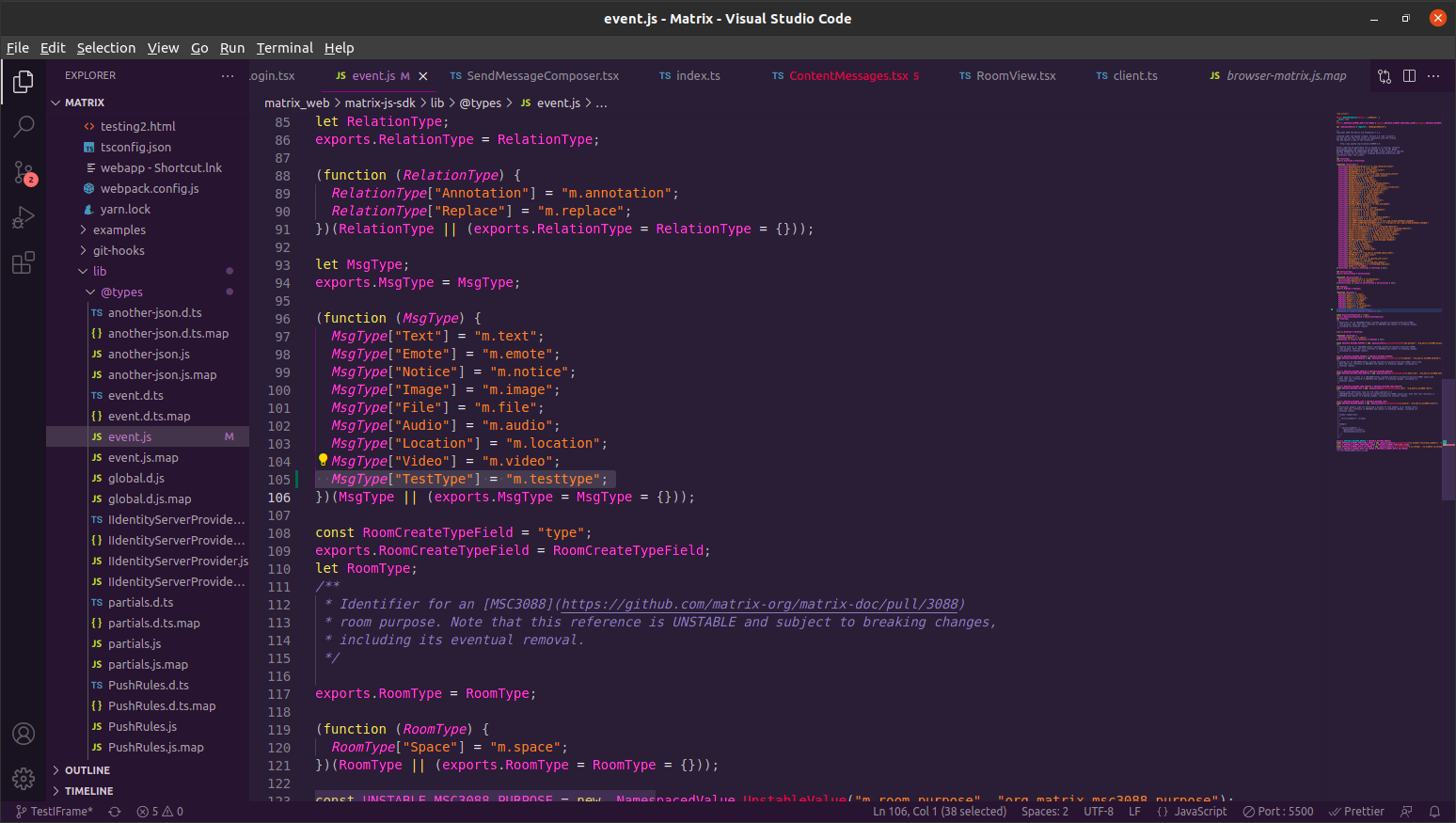Expand the TIMELINE section

(x=88, y=791)
